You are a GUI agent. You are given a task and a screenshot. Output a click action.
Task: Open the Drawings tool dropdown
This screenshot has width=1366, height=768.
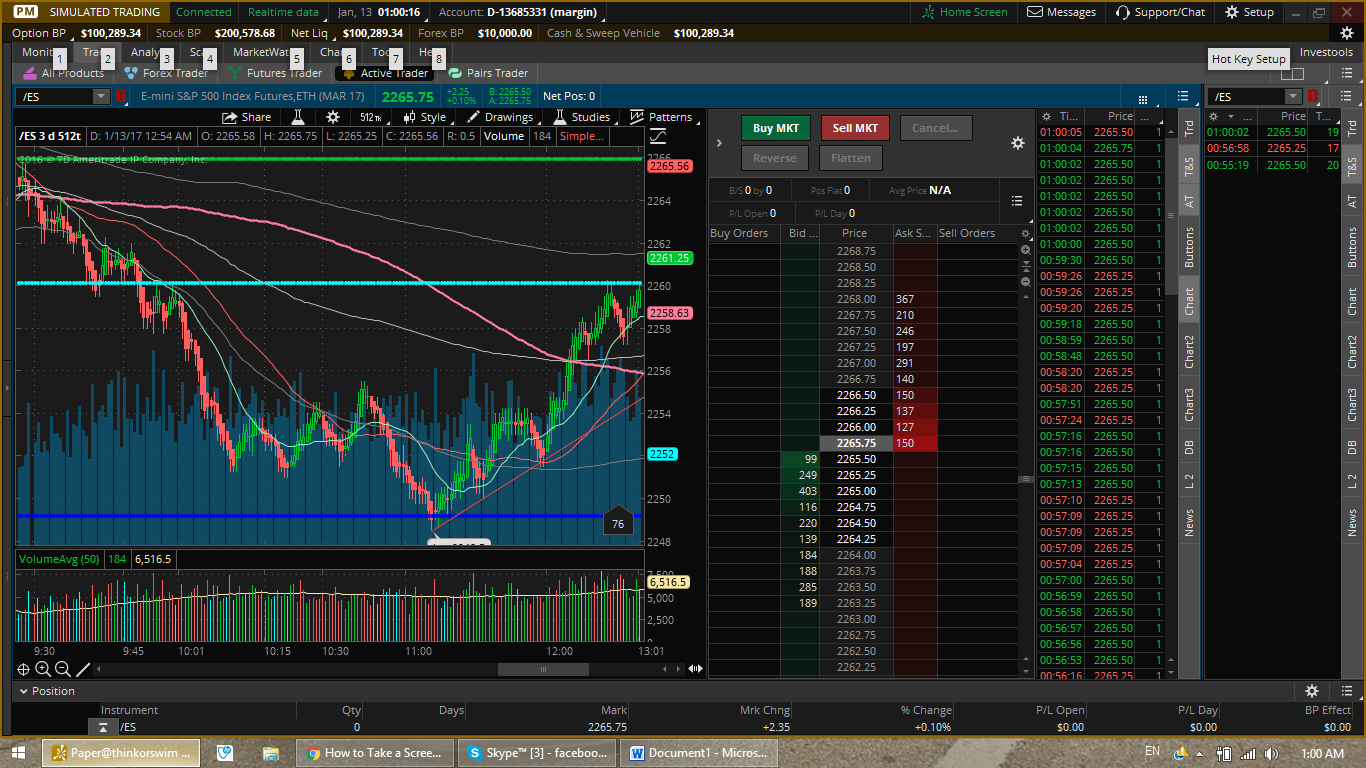pos(501,117)
